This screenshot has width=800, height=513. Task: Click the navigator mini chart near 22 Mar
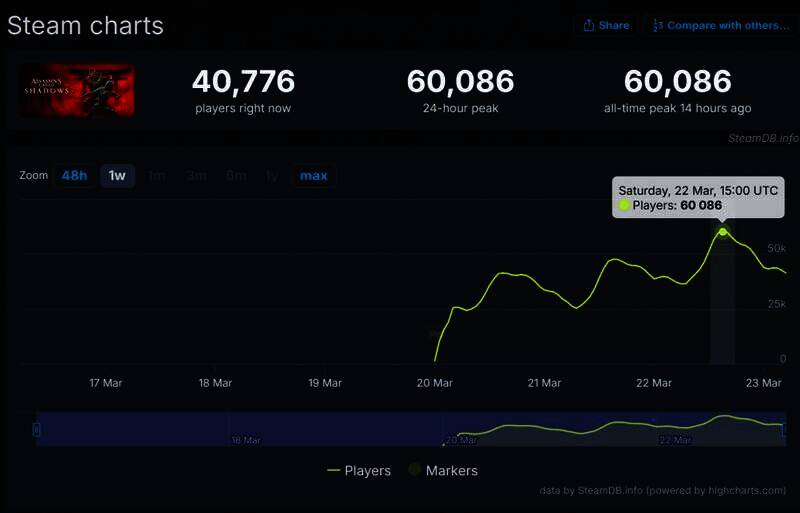675,428
